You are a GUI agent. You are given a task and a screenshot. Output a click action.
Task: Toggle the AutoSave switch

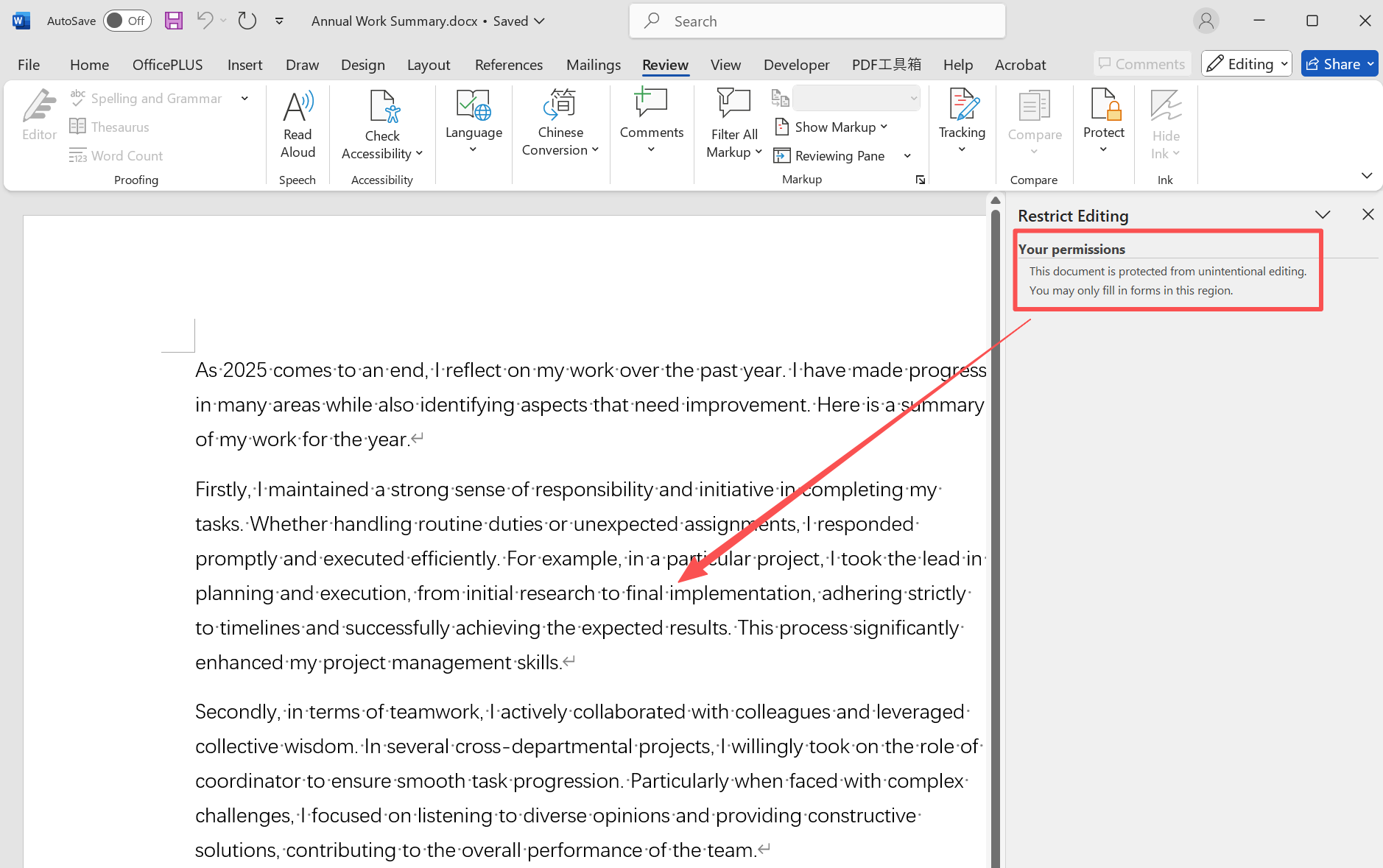[x=127, y=21]
